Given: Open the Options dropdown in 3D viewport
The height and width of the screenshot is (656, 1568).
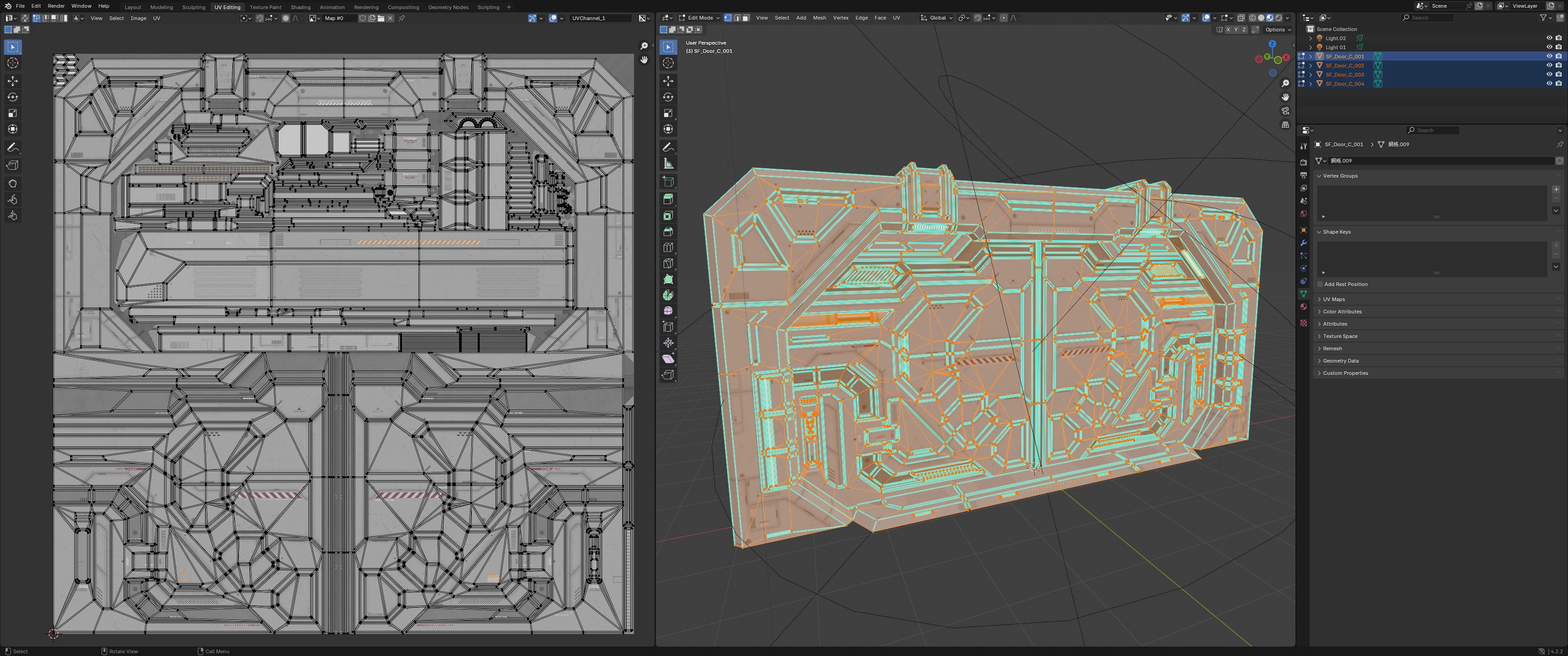Looking at the screenshot, I should pos(1278,29).
